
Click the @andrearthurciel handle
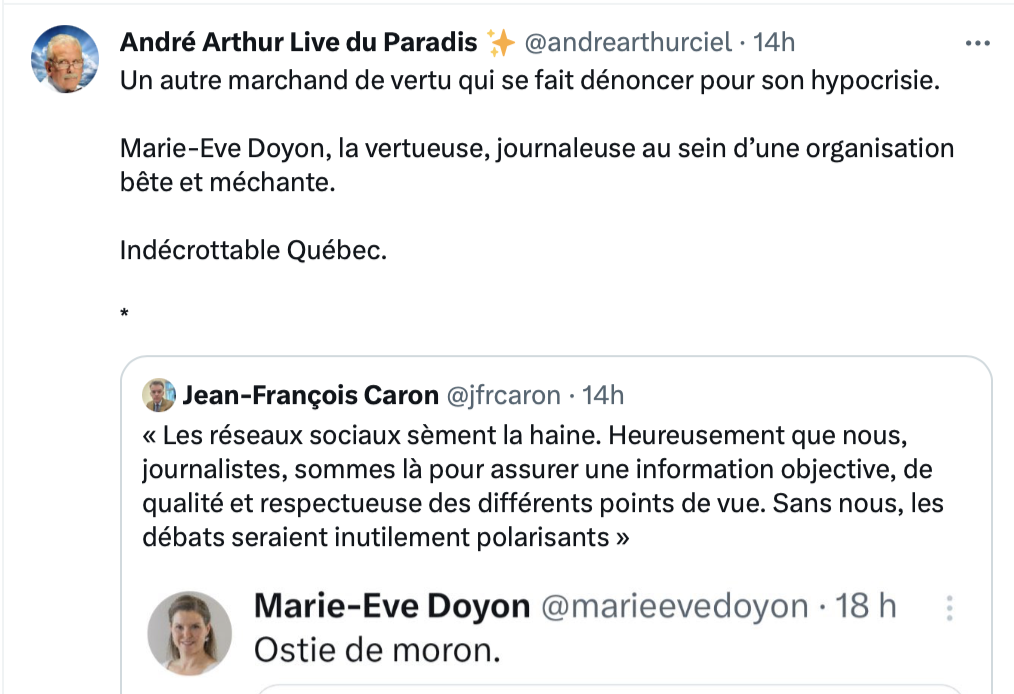point(628,43)
